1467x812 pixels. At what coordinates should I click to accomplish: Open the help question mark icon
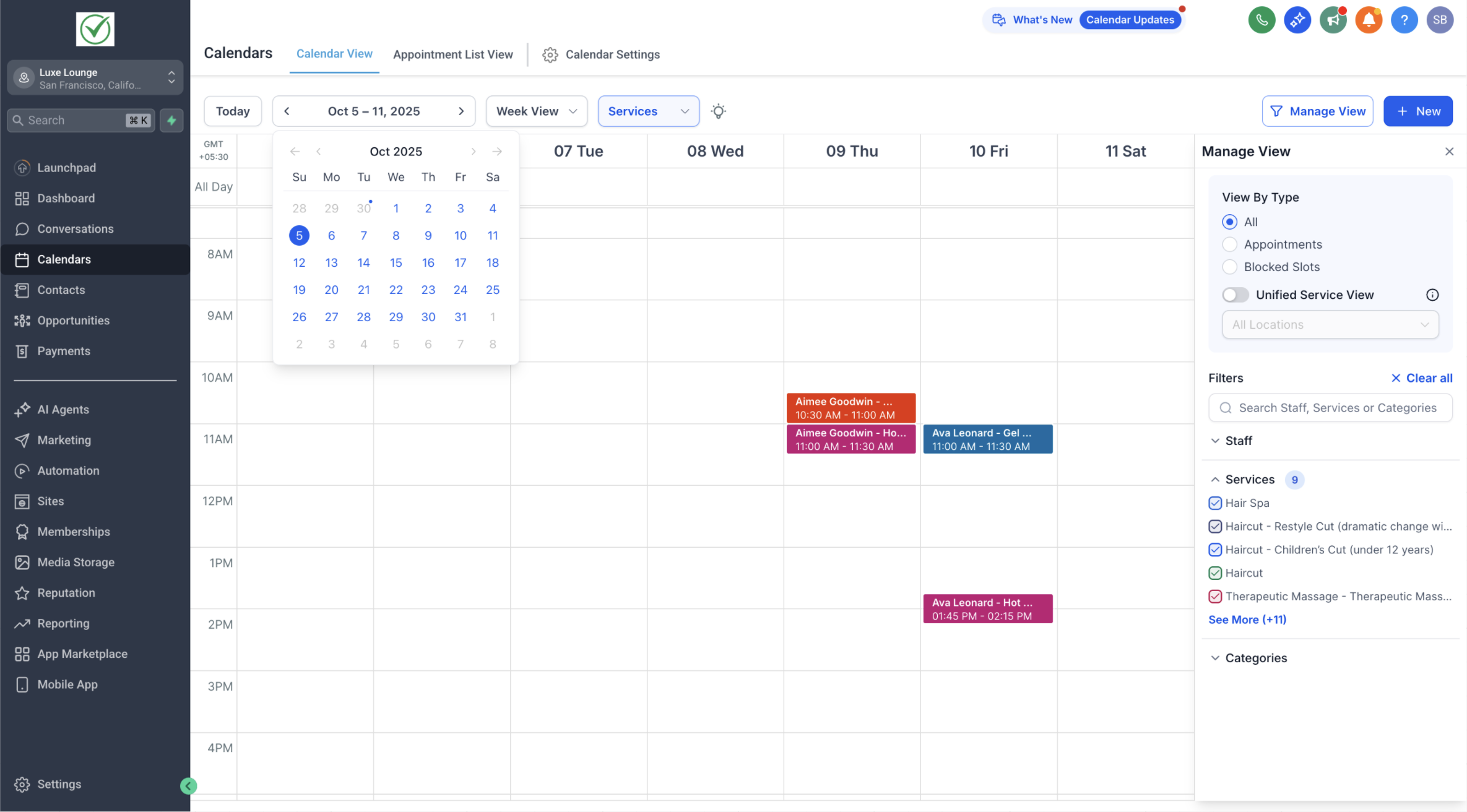pos(1404,20)
